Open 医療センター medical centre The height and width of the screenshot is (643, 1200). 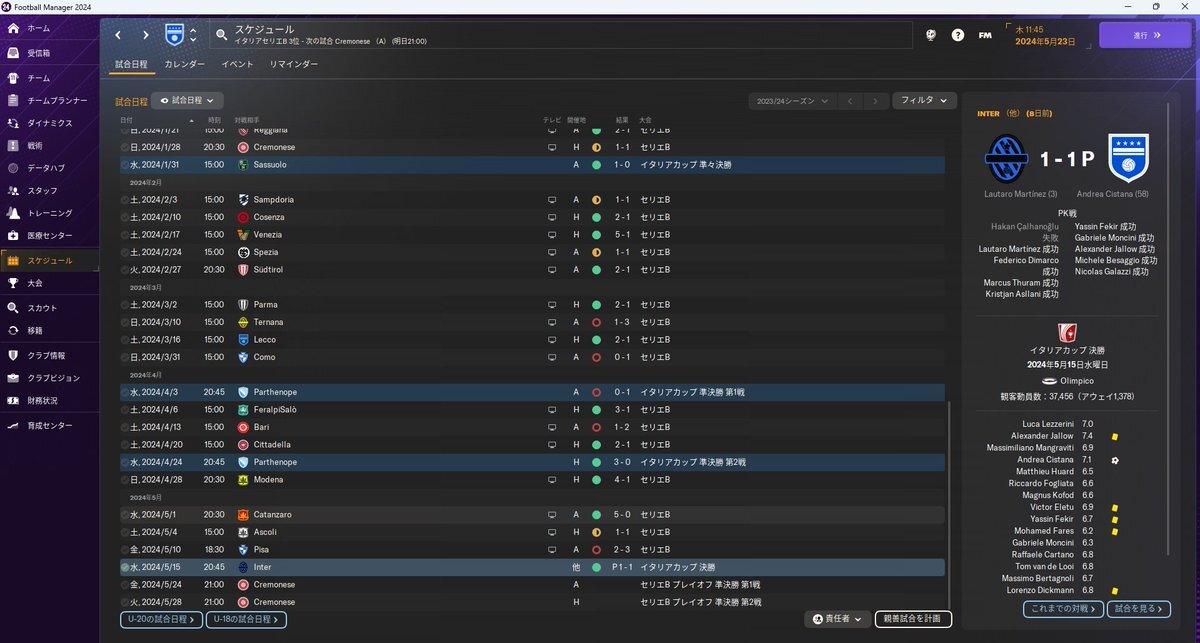[50, 236]
